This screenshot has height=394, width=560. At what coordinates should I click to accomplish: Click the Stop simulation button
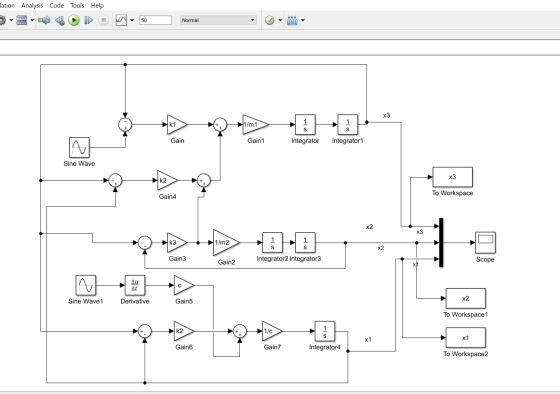[104, 20]
